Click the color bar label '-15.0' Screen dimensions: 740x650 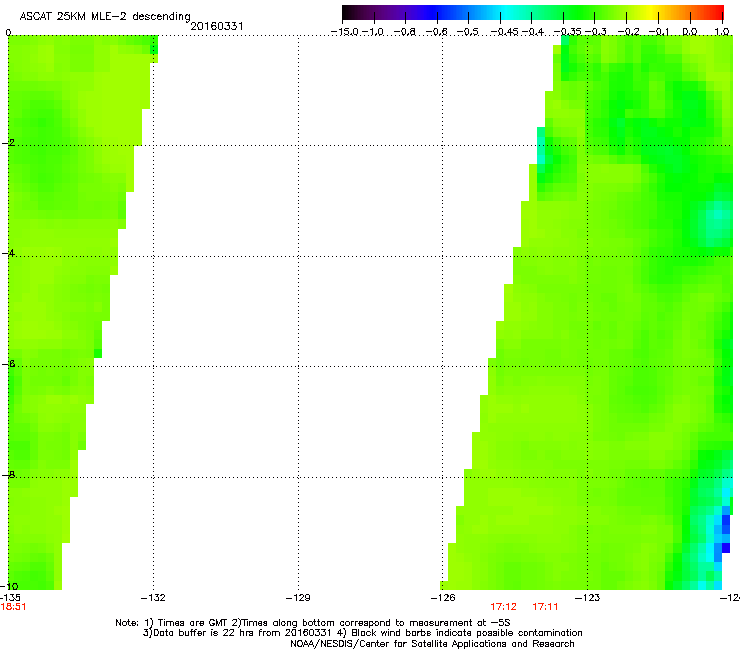tap(345, 32)
